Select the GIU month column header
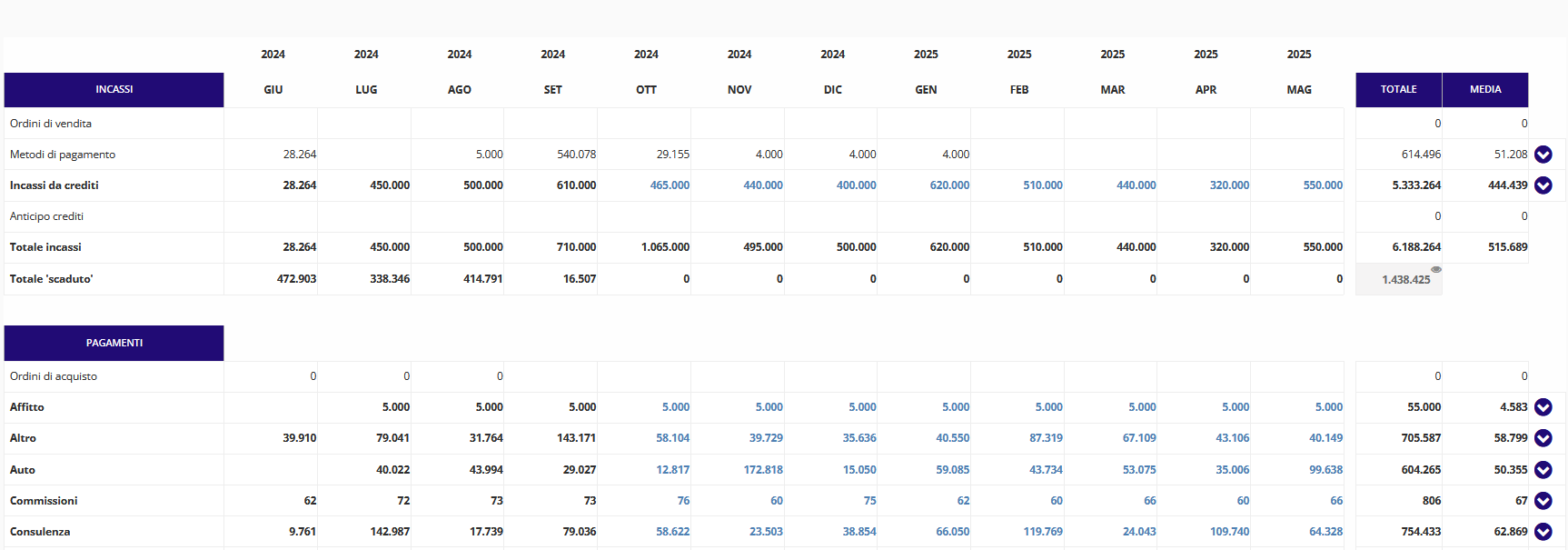Viewport: 1568px width, 550px height. point(273,90)
